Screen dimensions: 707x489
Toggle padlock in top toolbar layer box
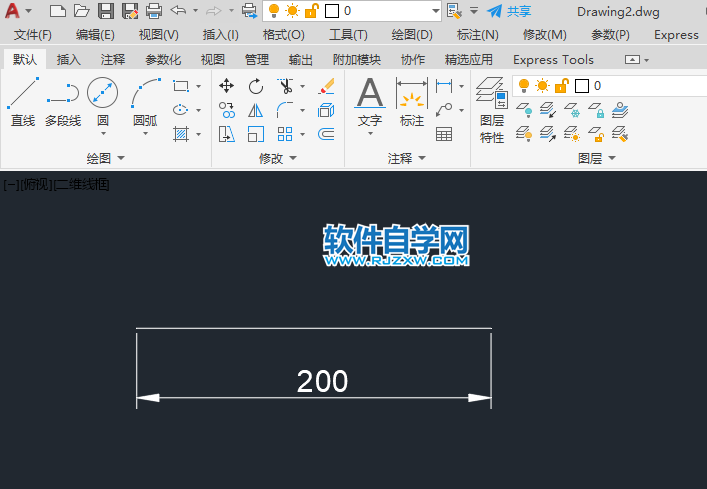[x=312, y=11]
